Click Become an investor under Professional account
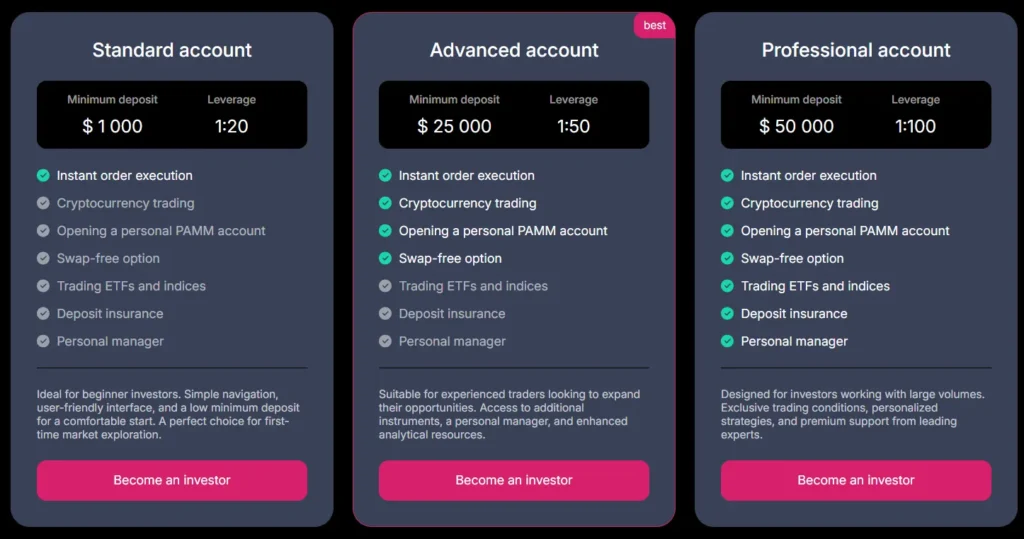Image resolution: width=1024 pixels, height=539 pixels. [856, 480]
